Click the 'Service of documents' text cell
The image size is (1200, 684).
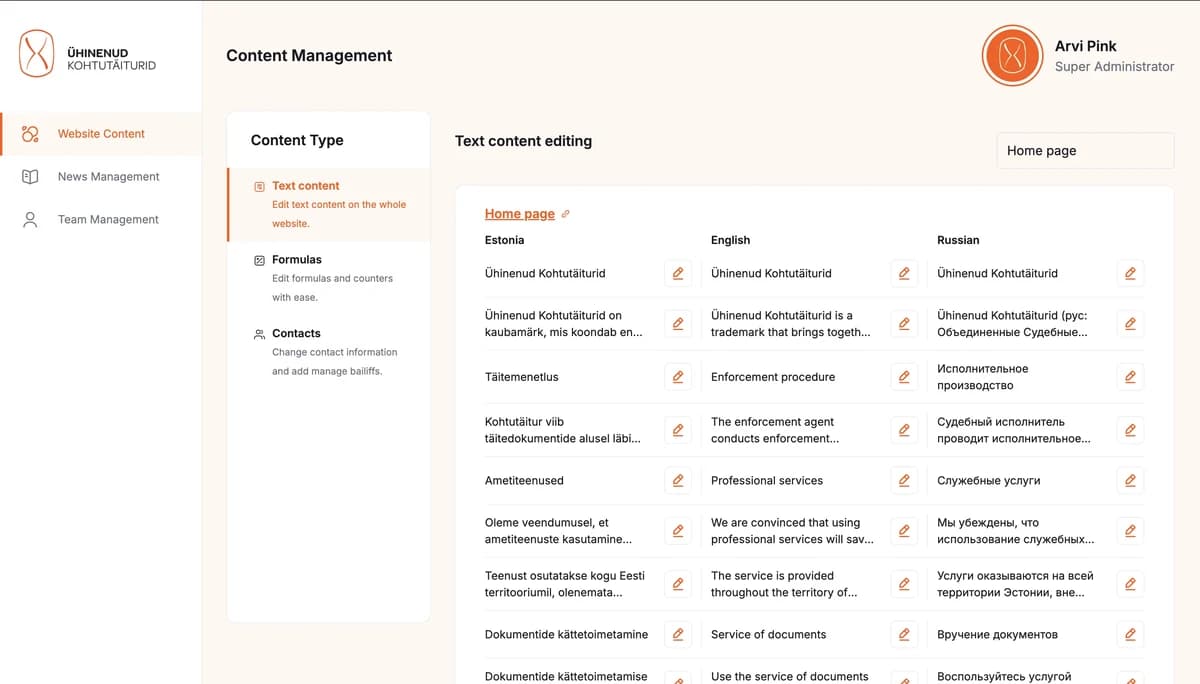point(768,635)
